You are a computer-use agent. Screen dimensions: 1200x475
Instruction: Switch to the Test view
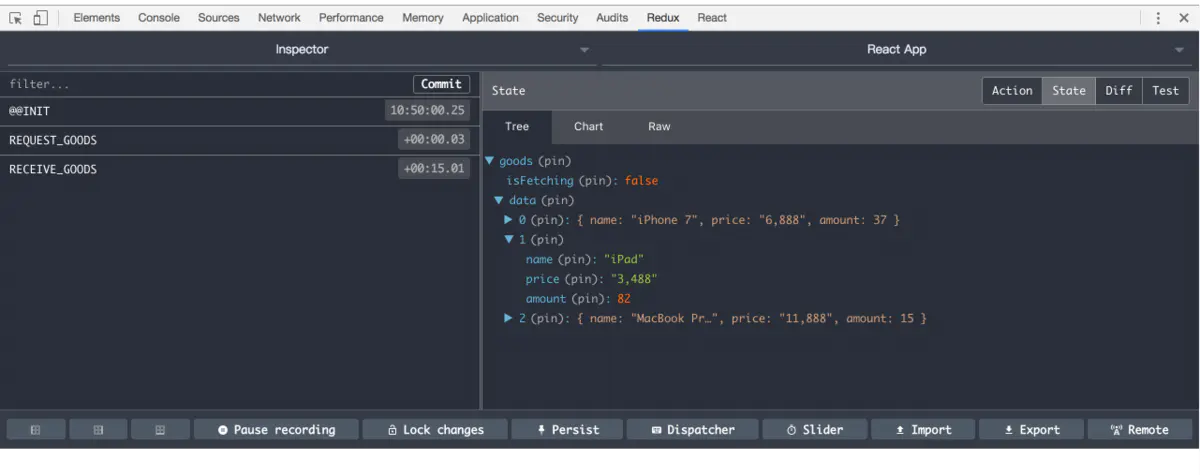coord(1166,90)
